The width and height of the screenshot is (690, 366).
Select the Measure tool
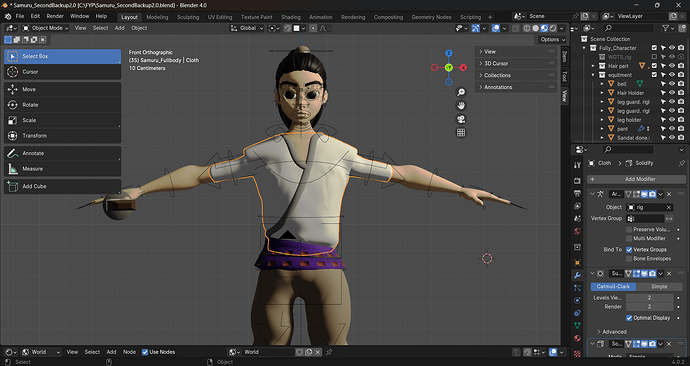[x=62, y=168]
